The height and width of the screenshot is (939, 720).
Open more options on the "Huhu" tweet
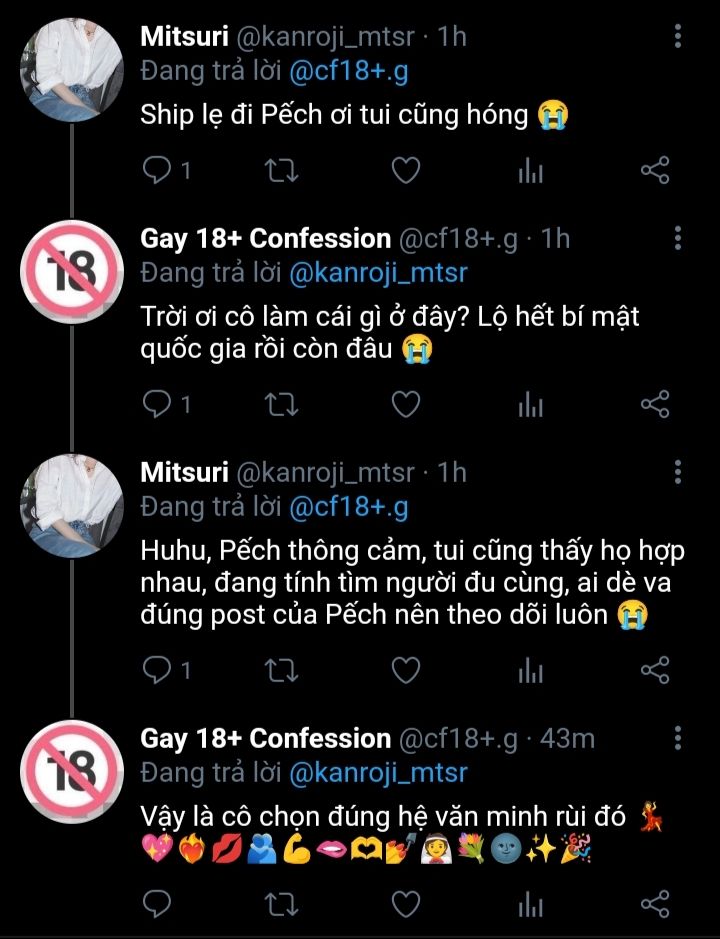pos(678,472)
